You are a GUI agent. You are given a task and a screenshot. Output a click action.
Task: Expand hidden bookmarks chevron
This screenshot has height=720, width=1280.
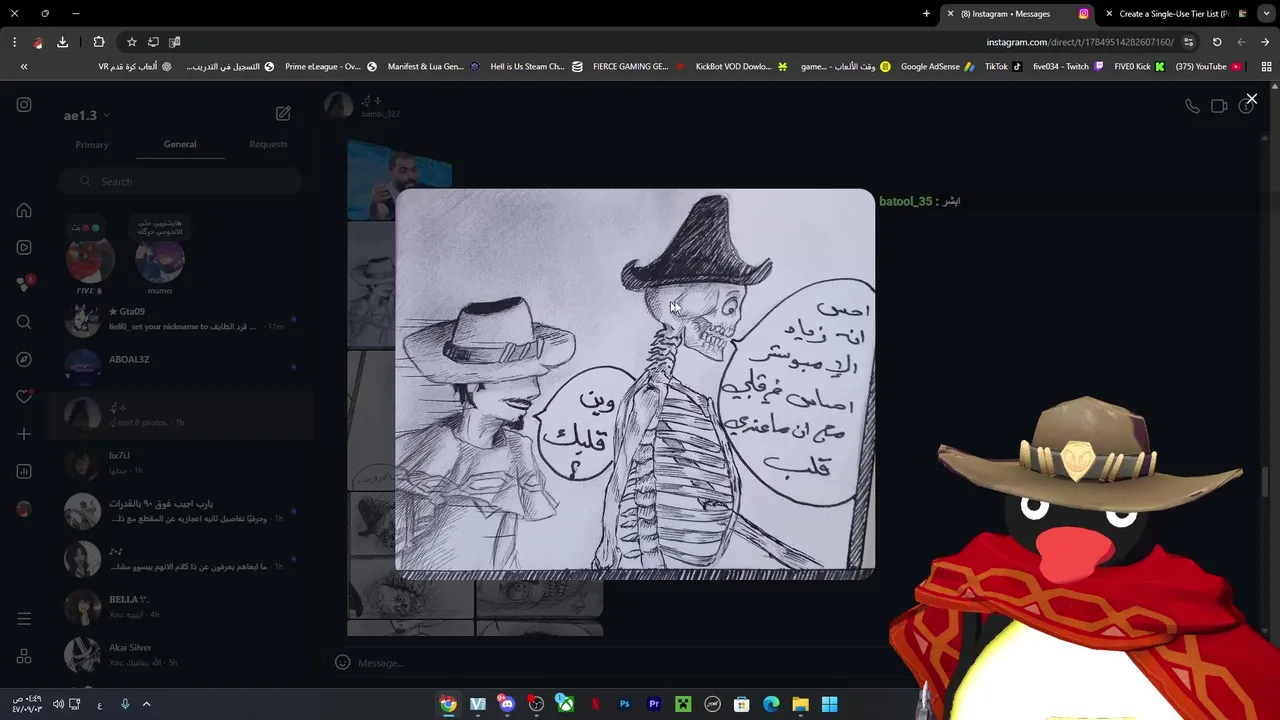(x=24, y=66)
